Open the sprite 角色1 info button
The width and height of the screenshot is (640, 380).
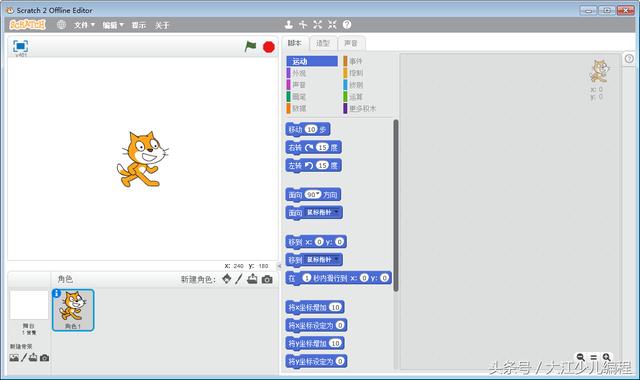click(x=57, y=293)
